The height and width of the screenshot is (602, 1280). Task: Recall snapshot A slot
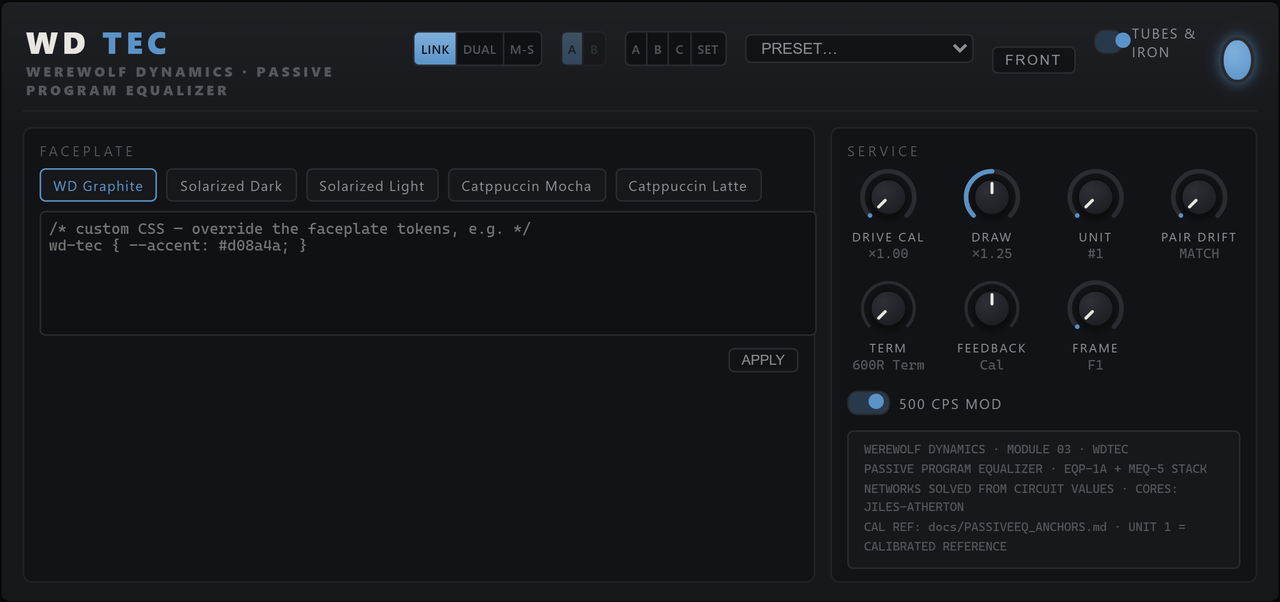(x=636, y=49)
